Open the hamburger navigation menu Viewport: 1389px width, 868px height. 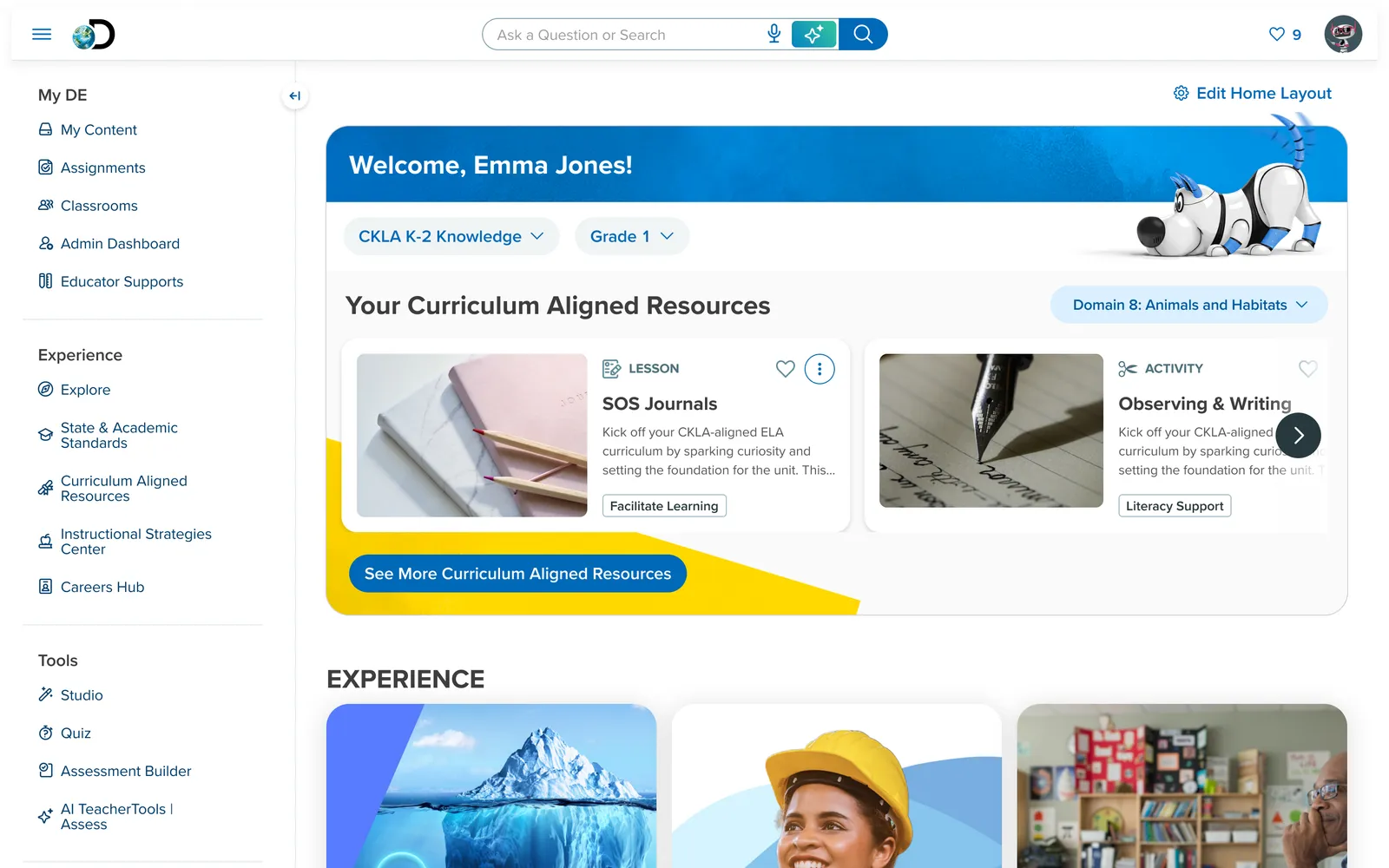click(42, 35)
